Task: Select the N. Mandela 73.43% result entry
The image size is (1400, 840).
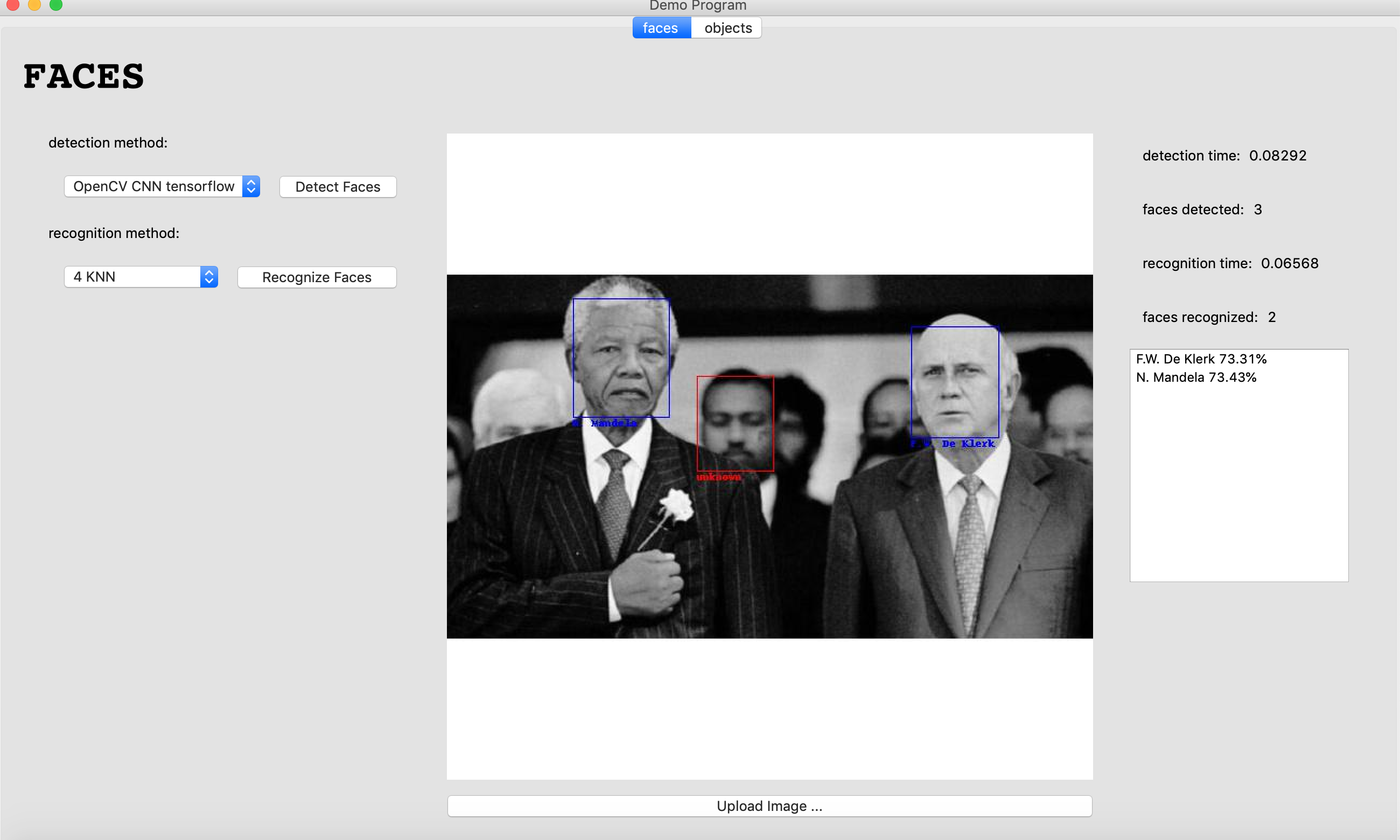Action: pyautogui.click(x=1196, y=377)
